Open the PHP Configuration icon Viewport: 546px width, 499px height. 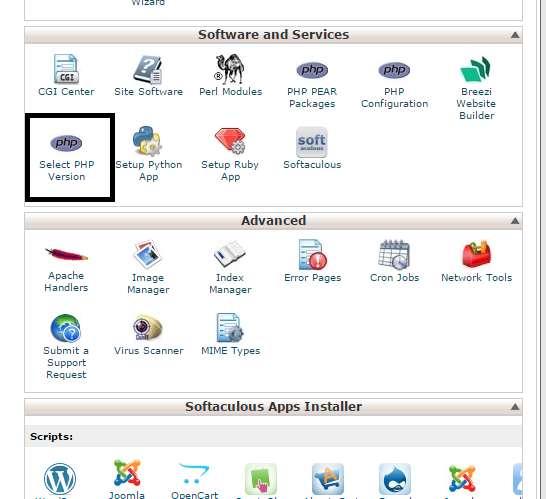click(x=394, y=70)
